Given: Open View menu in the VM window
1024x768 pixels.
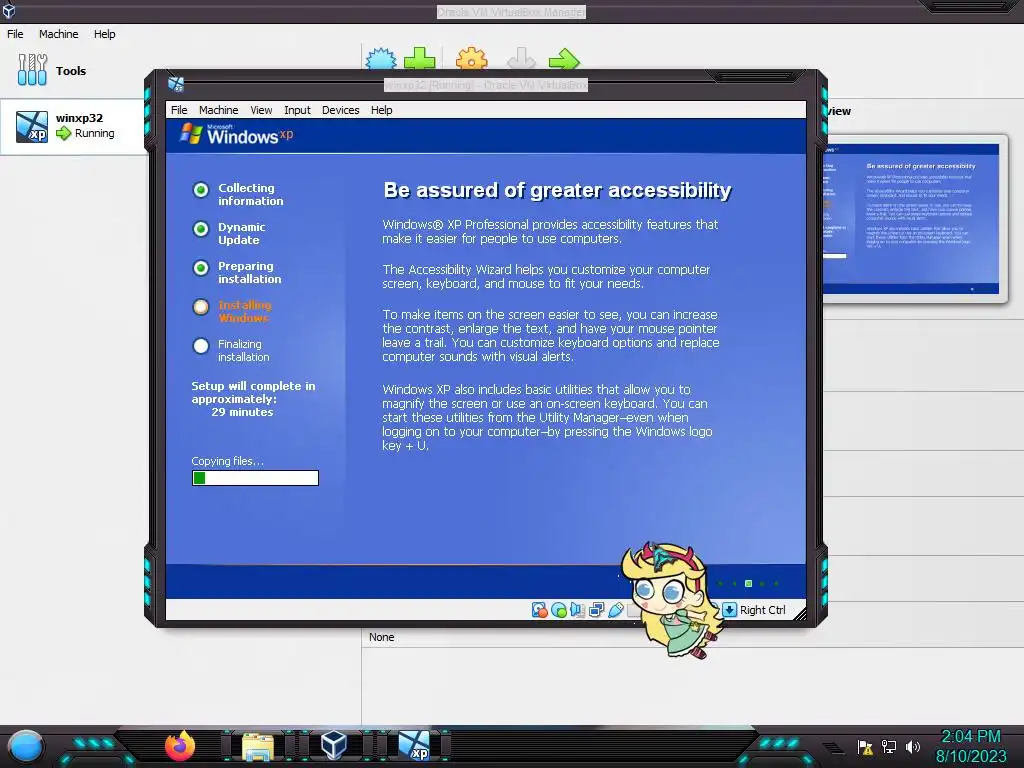Looking at the screenshot, I should [x=261, y=110].
